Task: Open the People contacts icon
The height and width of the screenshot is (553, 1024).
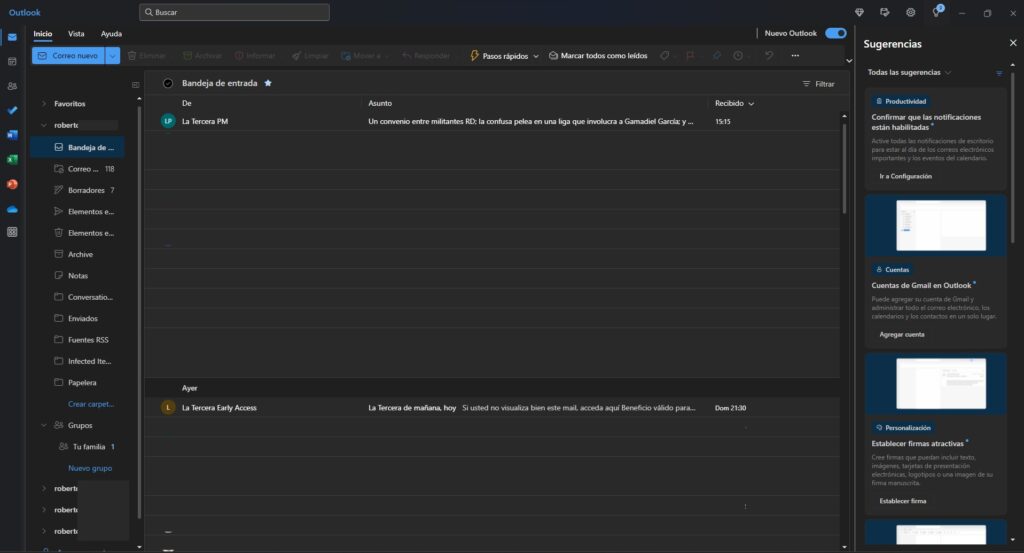Action: (x=12, y=86)
